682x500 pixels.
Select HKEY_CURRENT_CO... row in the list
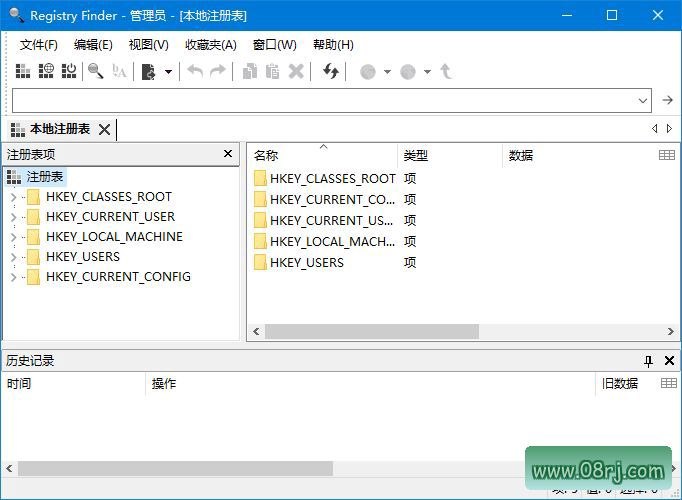click(x=333, y=200)
